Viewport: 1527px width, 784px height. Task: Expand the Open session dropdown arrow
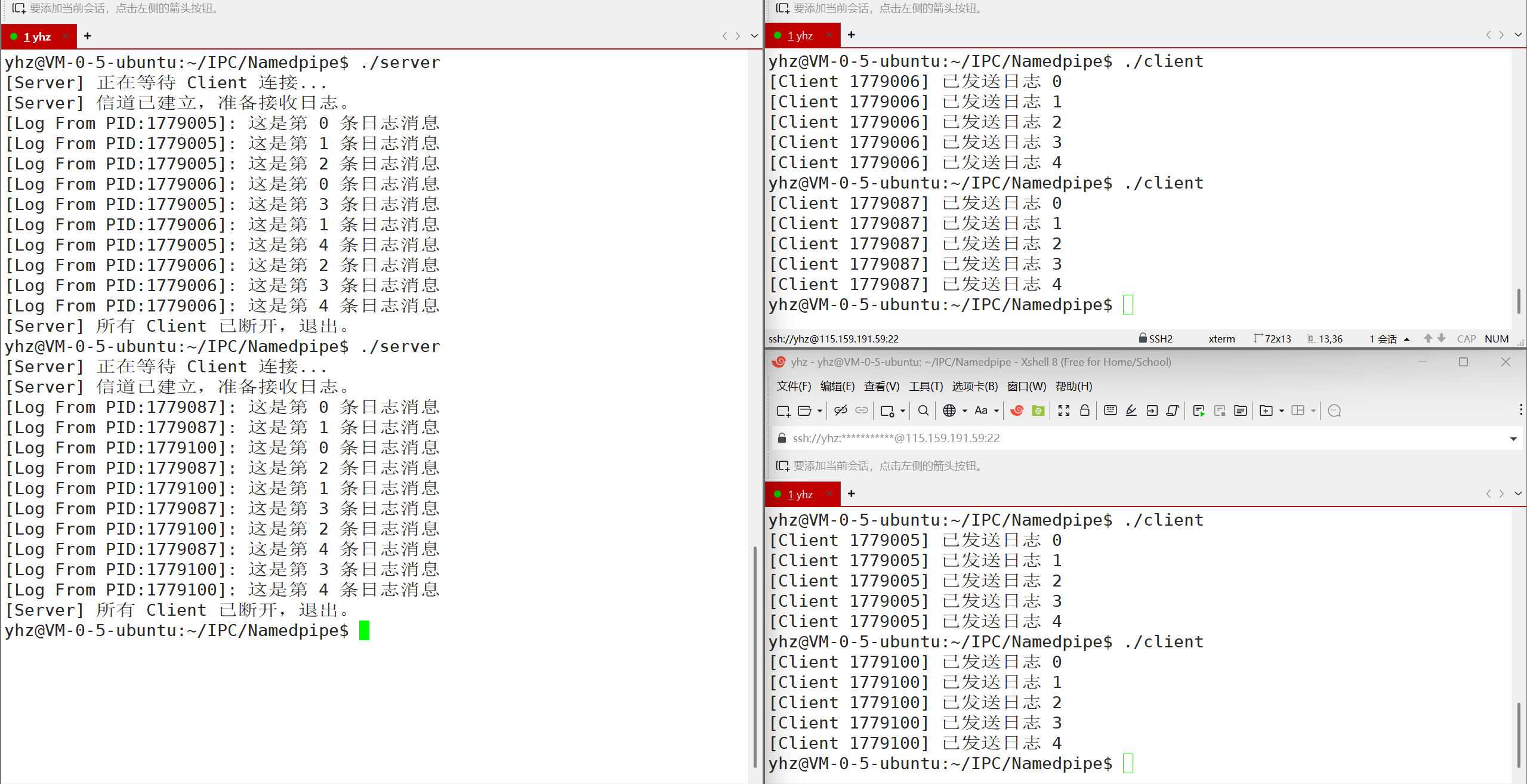point(820,410)
